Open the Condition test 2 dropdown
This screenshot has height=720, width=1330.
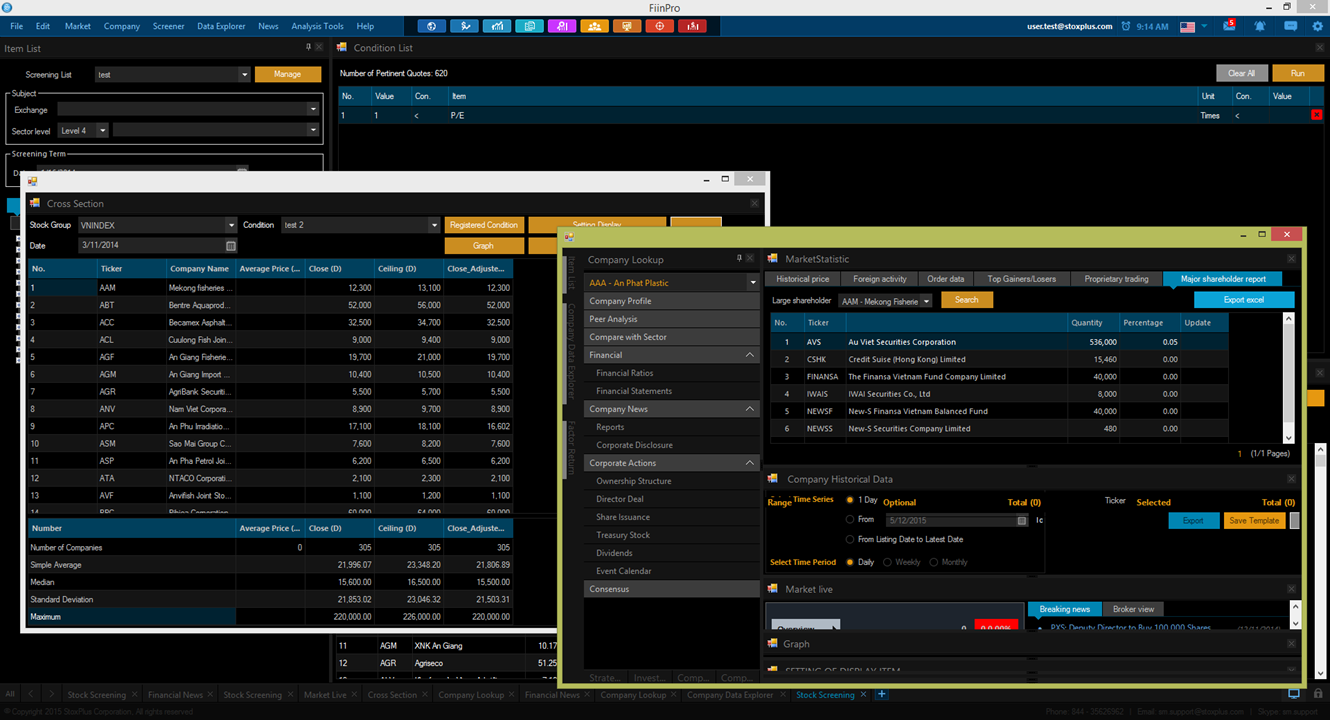pos(434,225)
